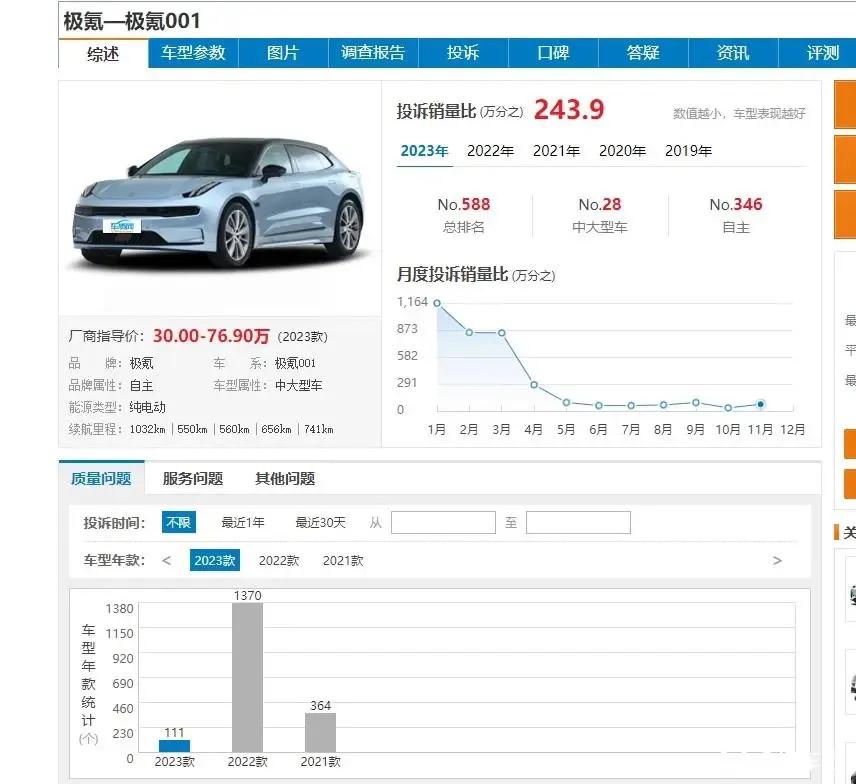Image resolution: width=856 pixels, height=784 pixels.
Task: Select the 2023款 model year filter
Action: pos(215,561)
